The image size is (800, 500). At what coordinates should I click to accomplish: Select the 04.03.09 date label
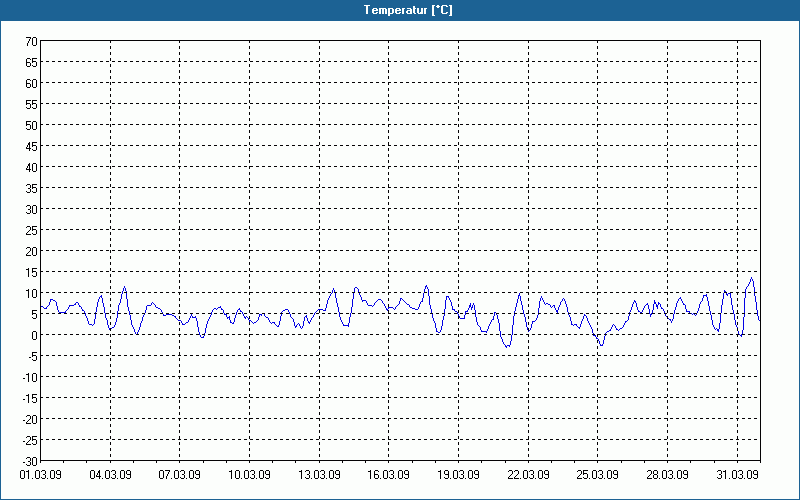pyautogui.click(x=110, y=475)
